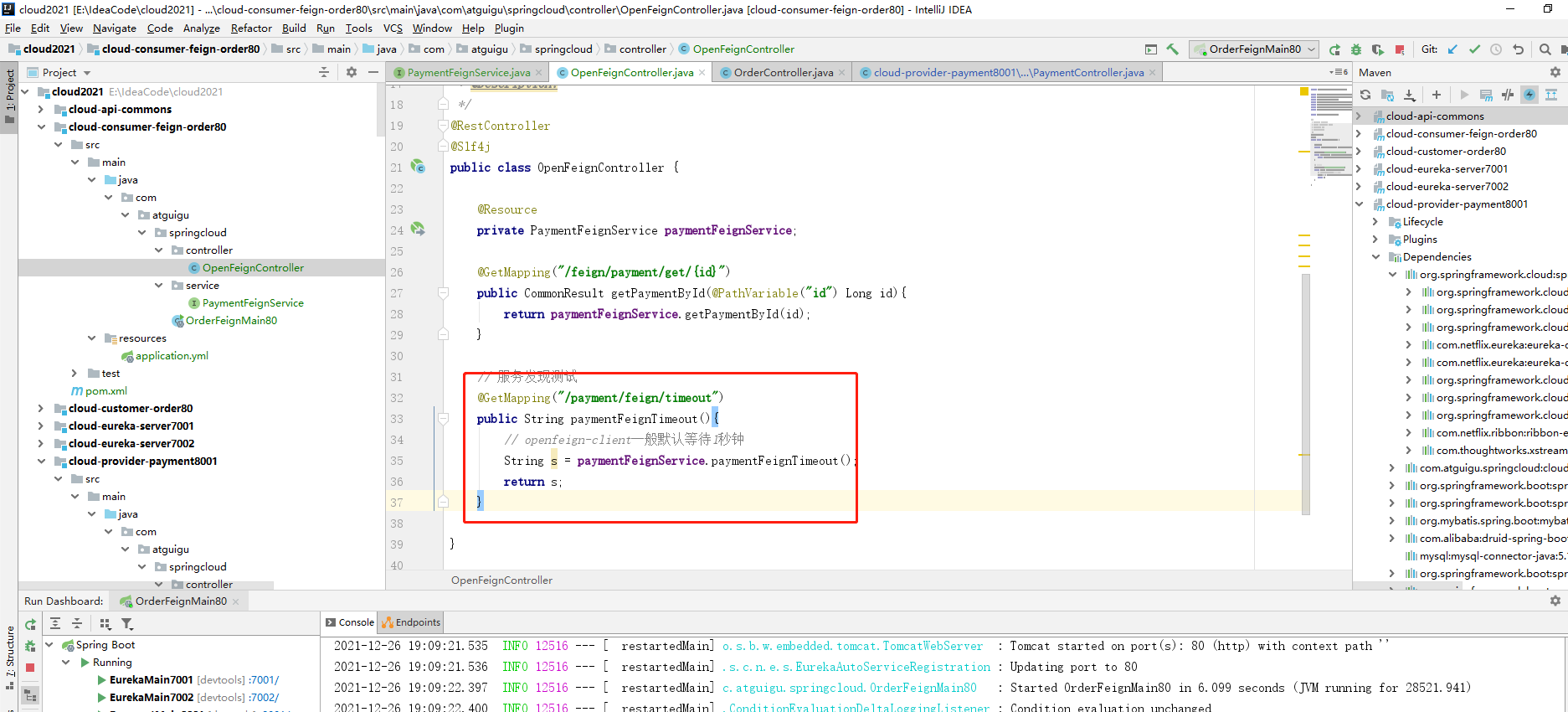The image size is (1568, 712).
Task: Click OpenFeignController breadcrumb in navigation bar
Action: pos(737,49)
